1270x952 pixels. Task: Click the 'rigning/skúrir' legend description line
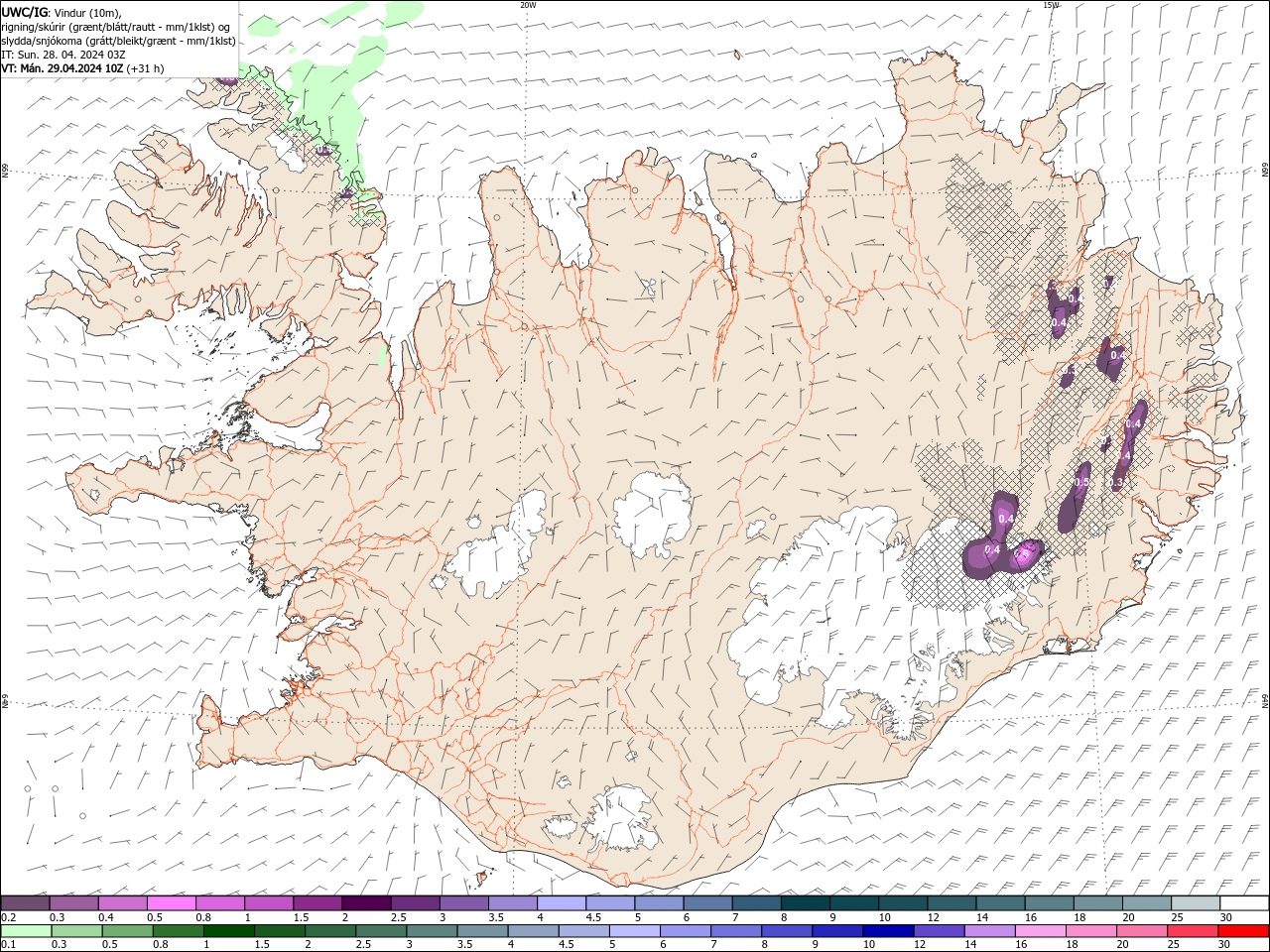[116, 26]
